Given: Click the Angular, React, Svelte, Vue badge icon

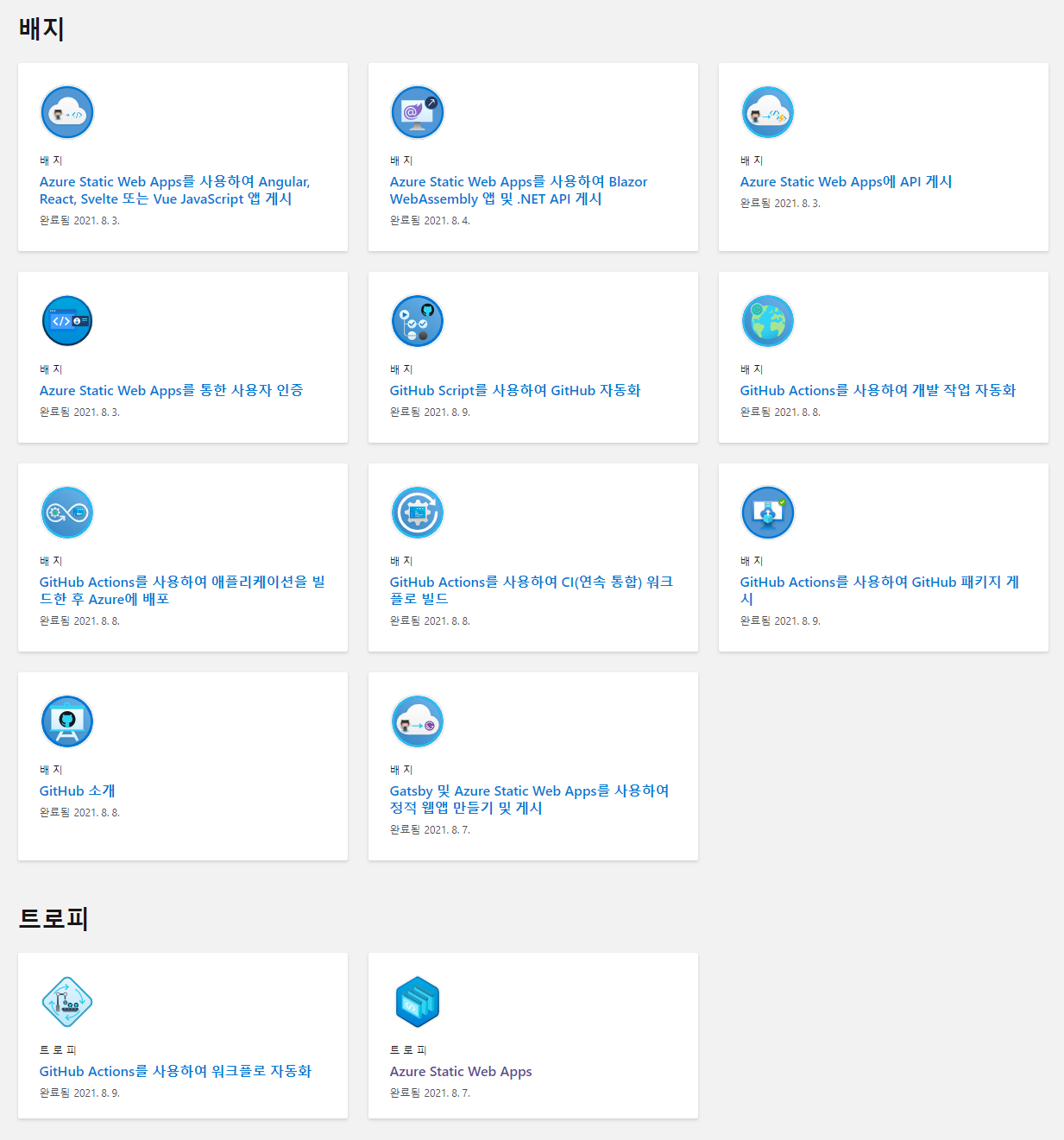Looking at the screenshot, I should point(67,112).
